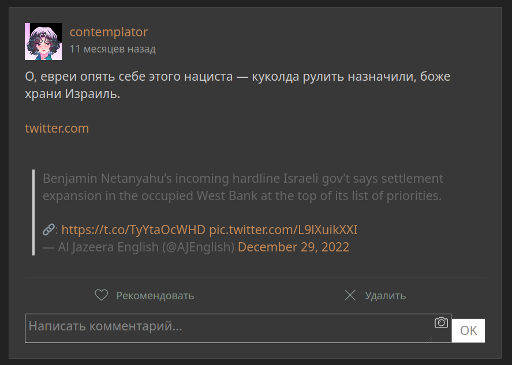Click the quoted Benjamin Netanyahu tweet text
Viewport: 512px width, 365px height.
tap(243, 187)
